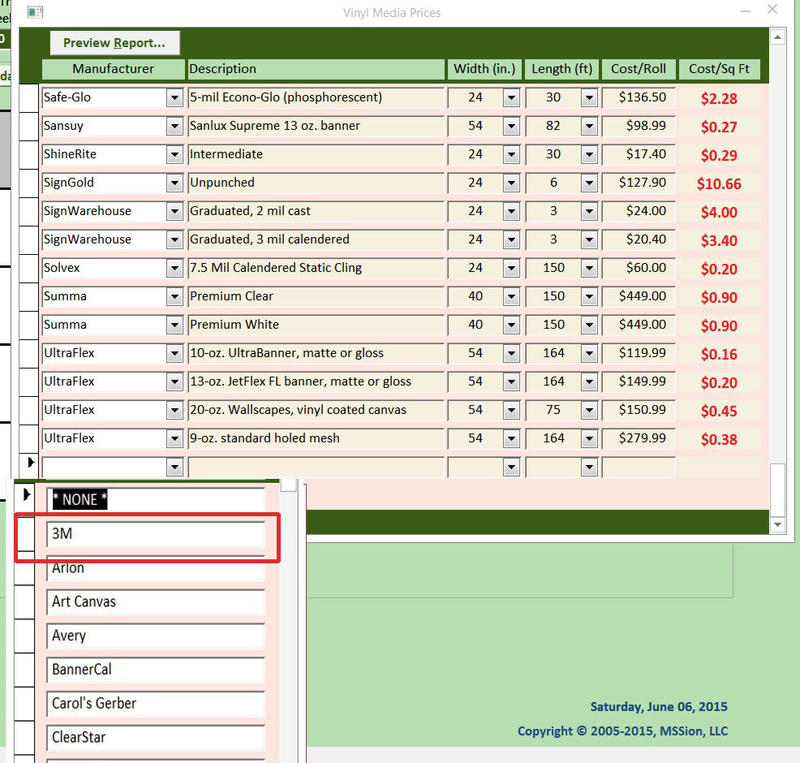Select * NONE * in the manufacturer list

(156, 500)
